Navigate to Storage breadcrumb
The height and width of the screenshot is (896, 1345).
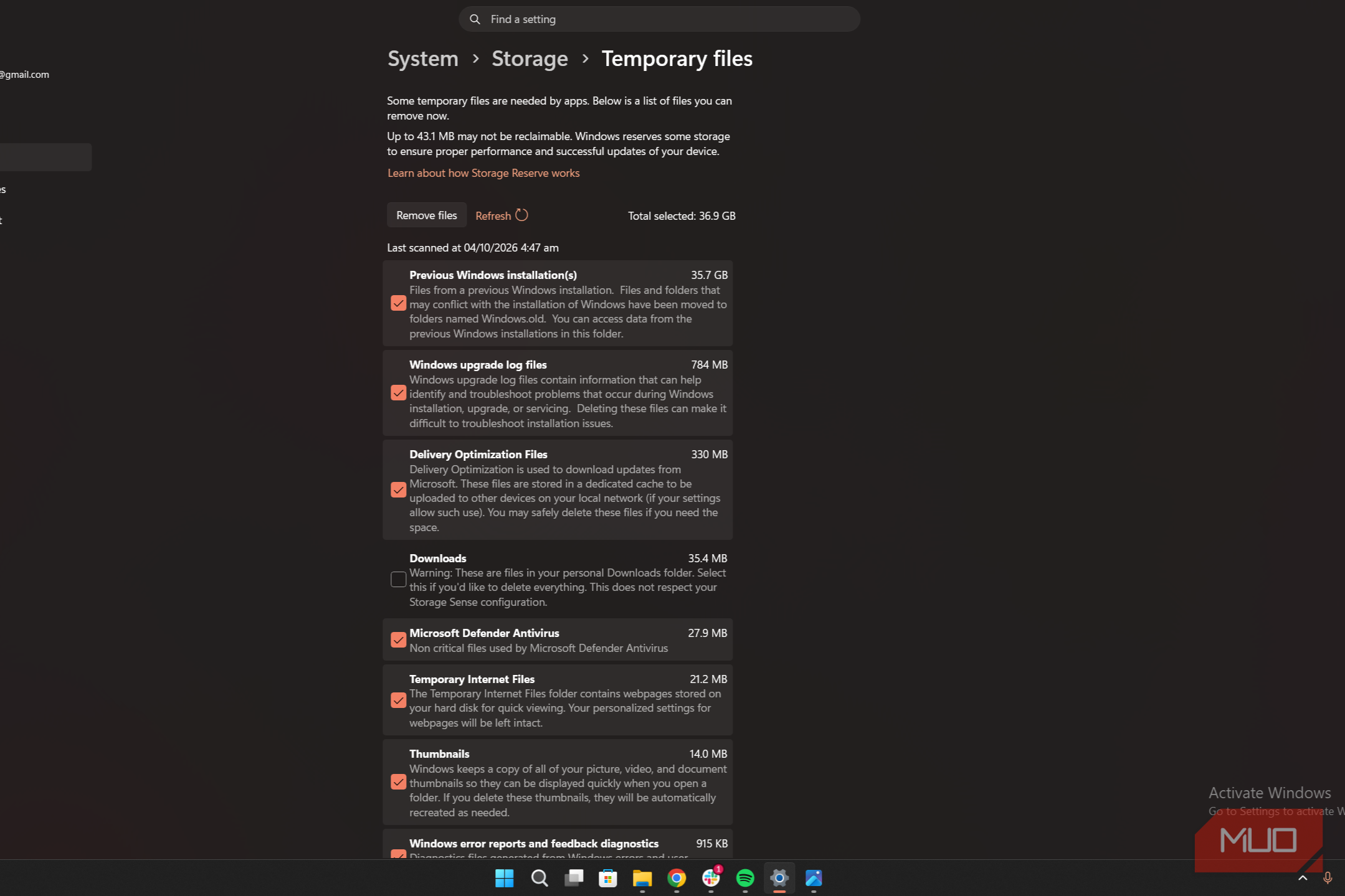(x=530, y=59)
